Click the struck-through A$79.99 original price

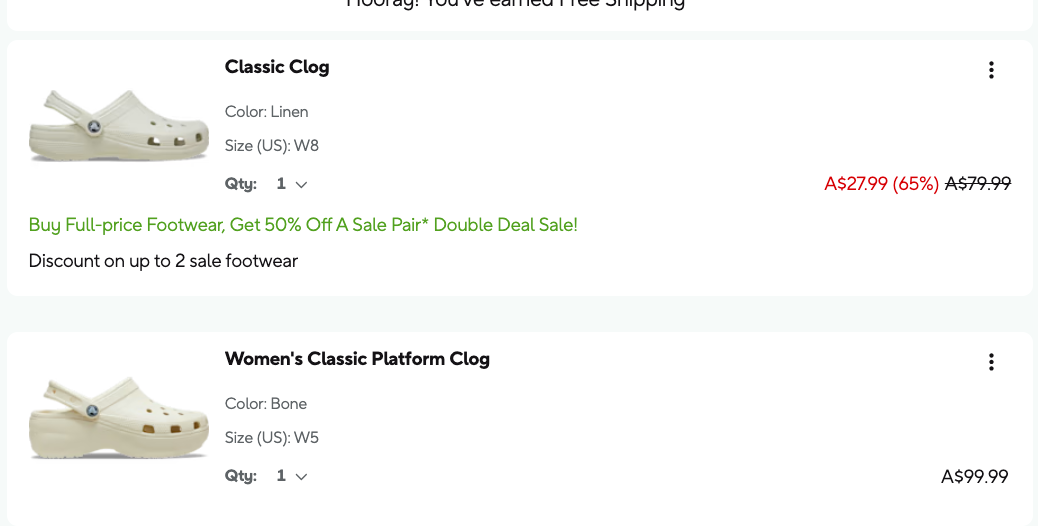point(978,184)
